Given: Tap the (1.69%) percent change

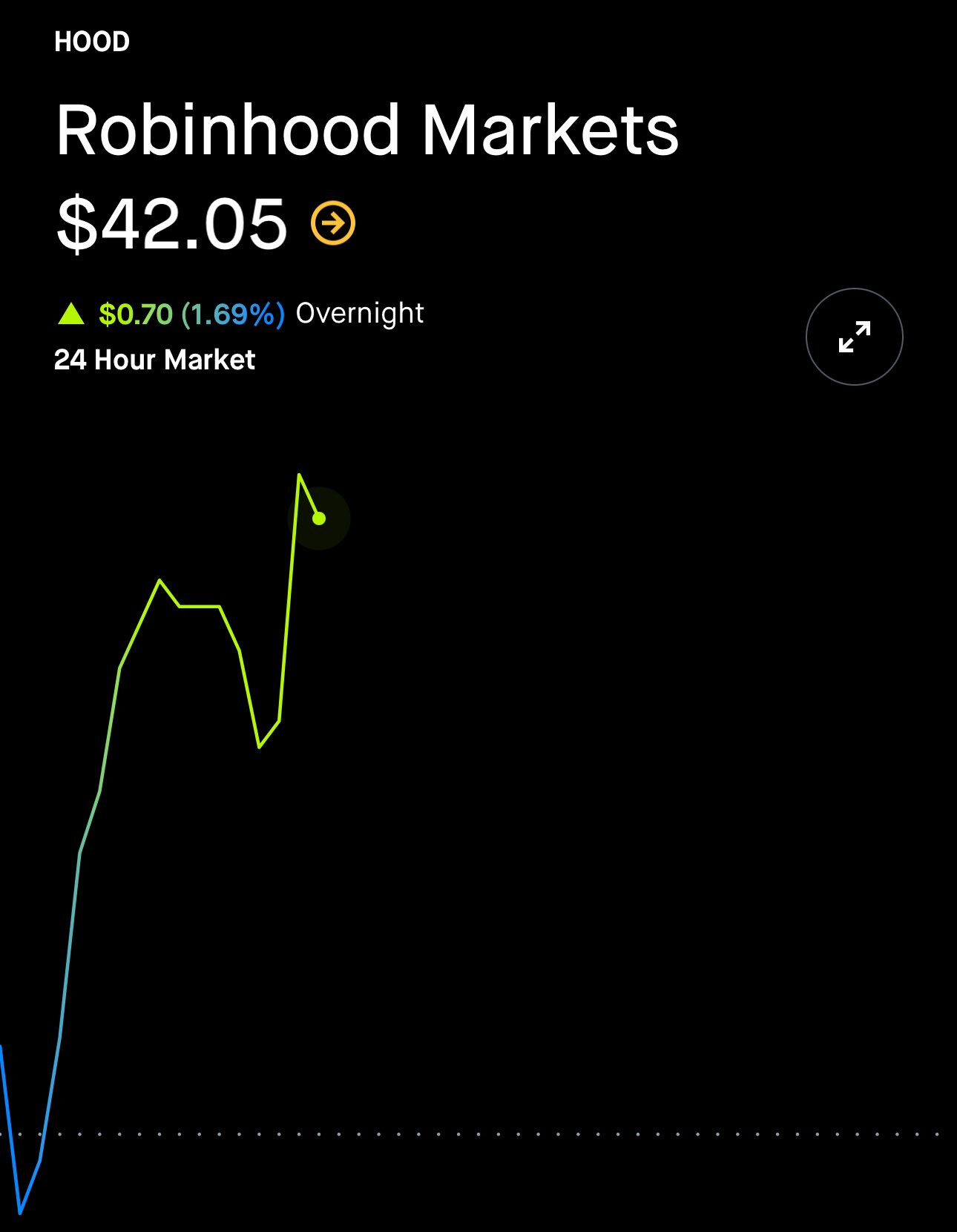Looking at the screenshot, I should click(233, 314).
